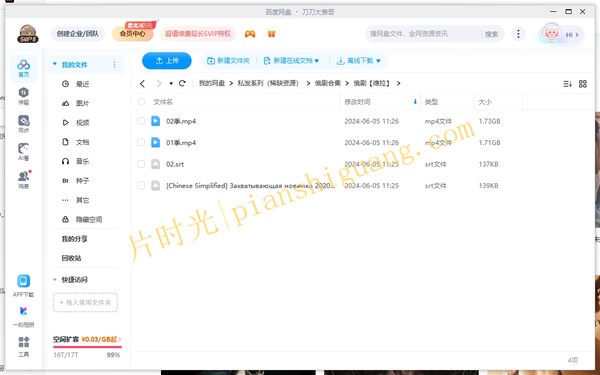Screen dimensions: 600x375
Task: Go to 俄剧合集 breadcrumb
Action: (328, 83)
